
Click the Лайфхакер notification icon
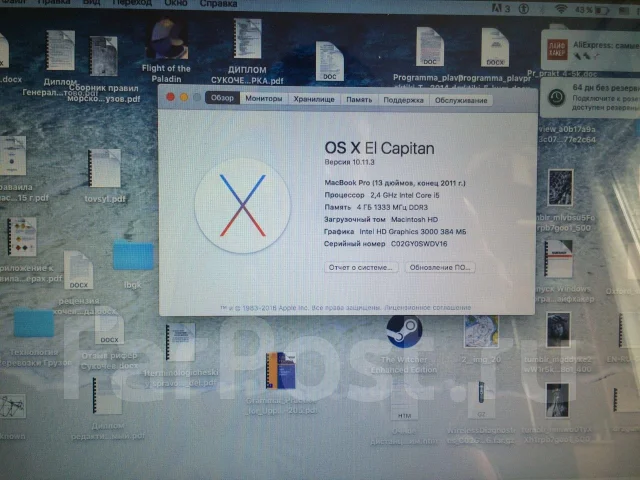[557, 49]
